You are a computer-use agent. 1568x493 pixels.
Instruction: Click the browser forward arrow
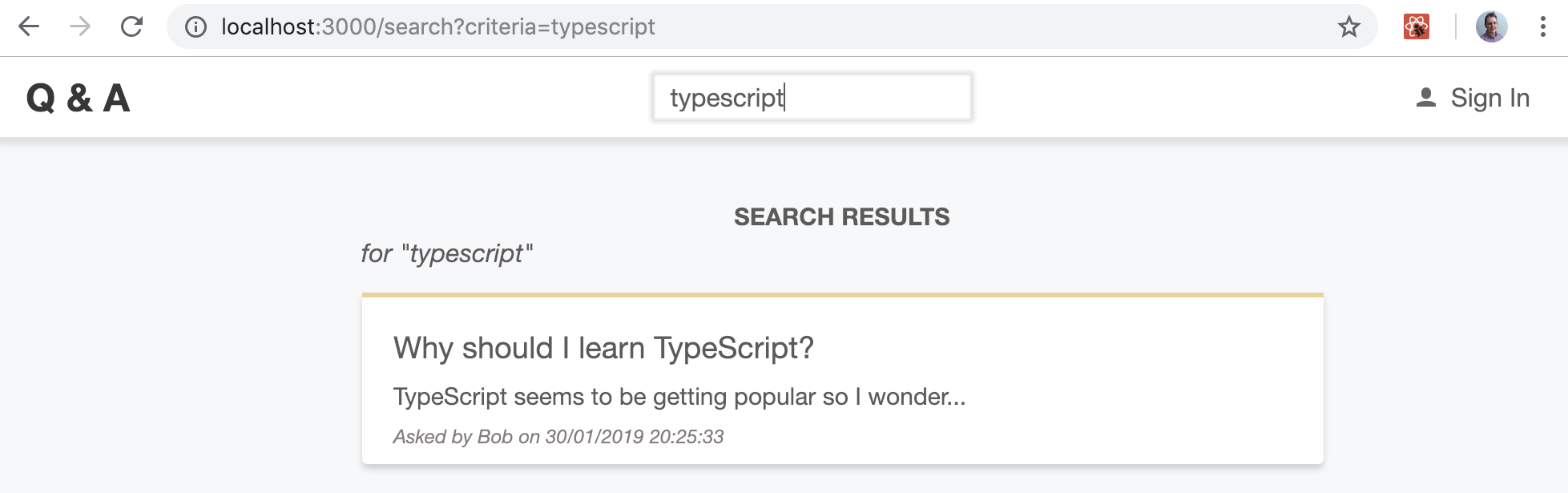pyautogui.click(x=80, y=27)
